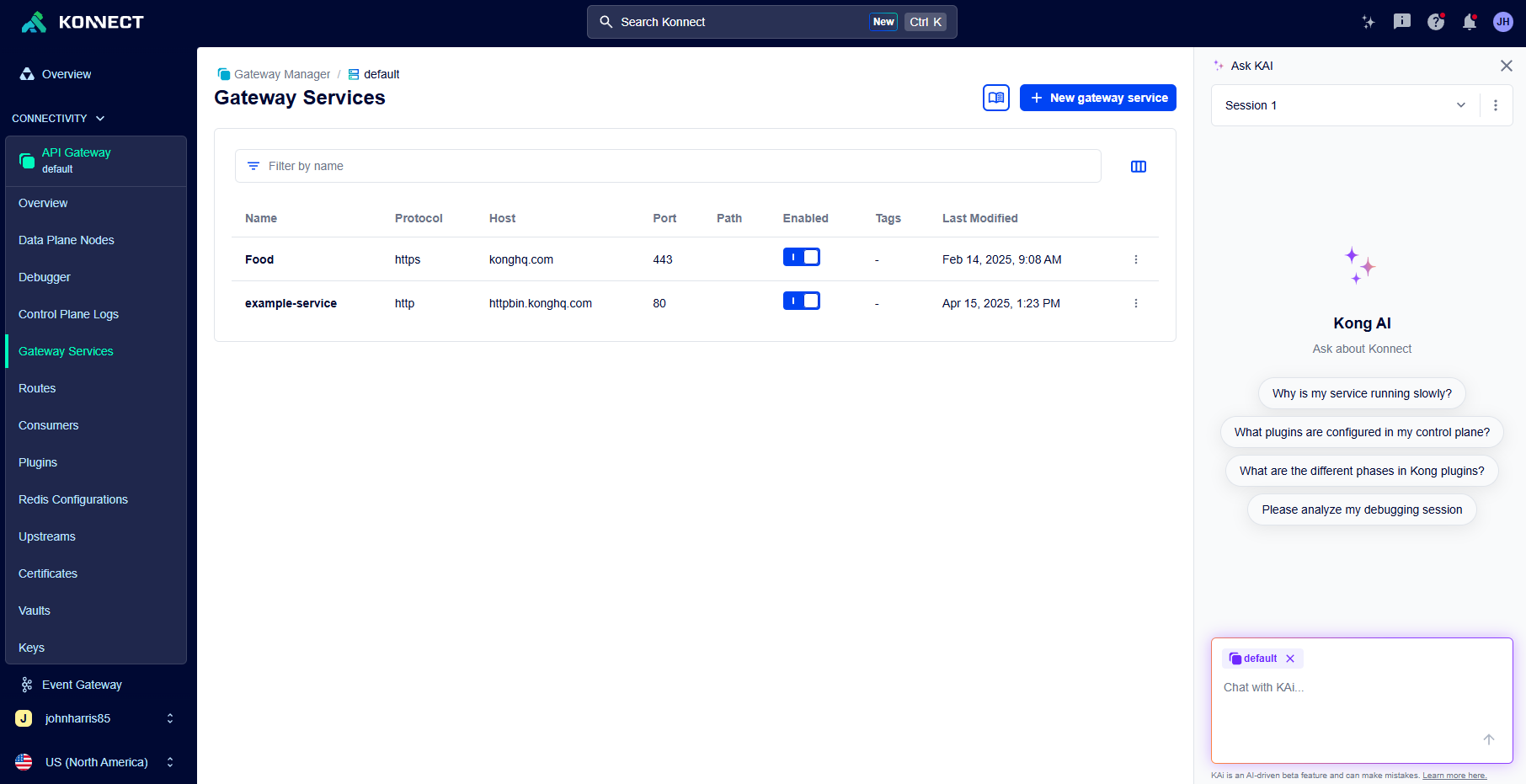The image size is (1526, 784).
Task: Open column visibility settings icon
Action: (1138, 167)
